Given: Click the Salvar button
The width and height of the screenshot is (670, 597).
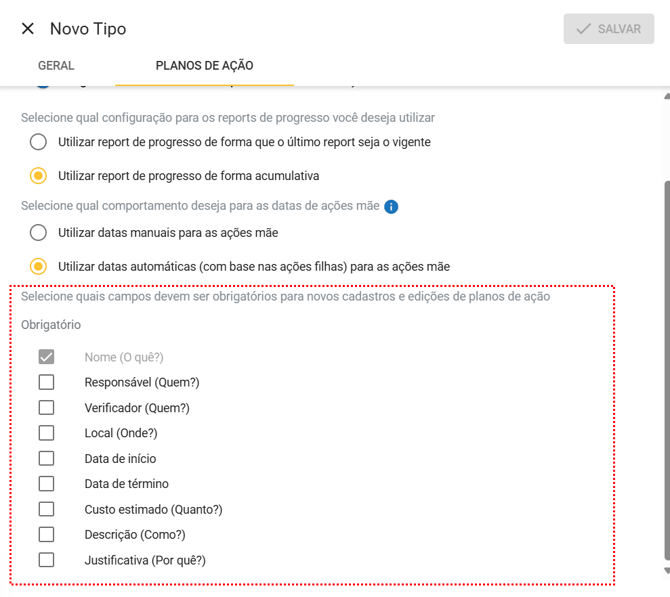Looking at the screenshot, I should coord(608,29).
